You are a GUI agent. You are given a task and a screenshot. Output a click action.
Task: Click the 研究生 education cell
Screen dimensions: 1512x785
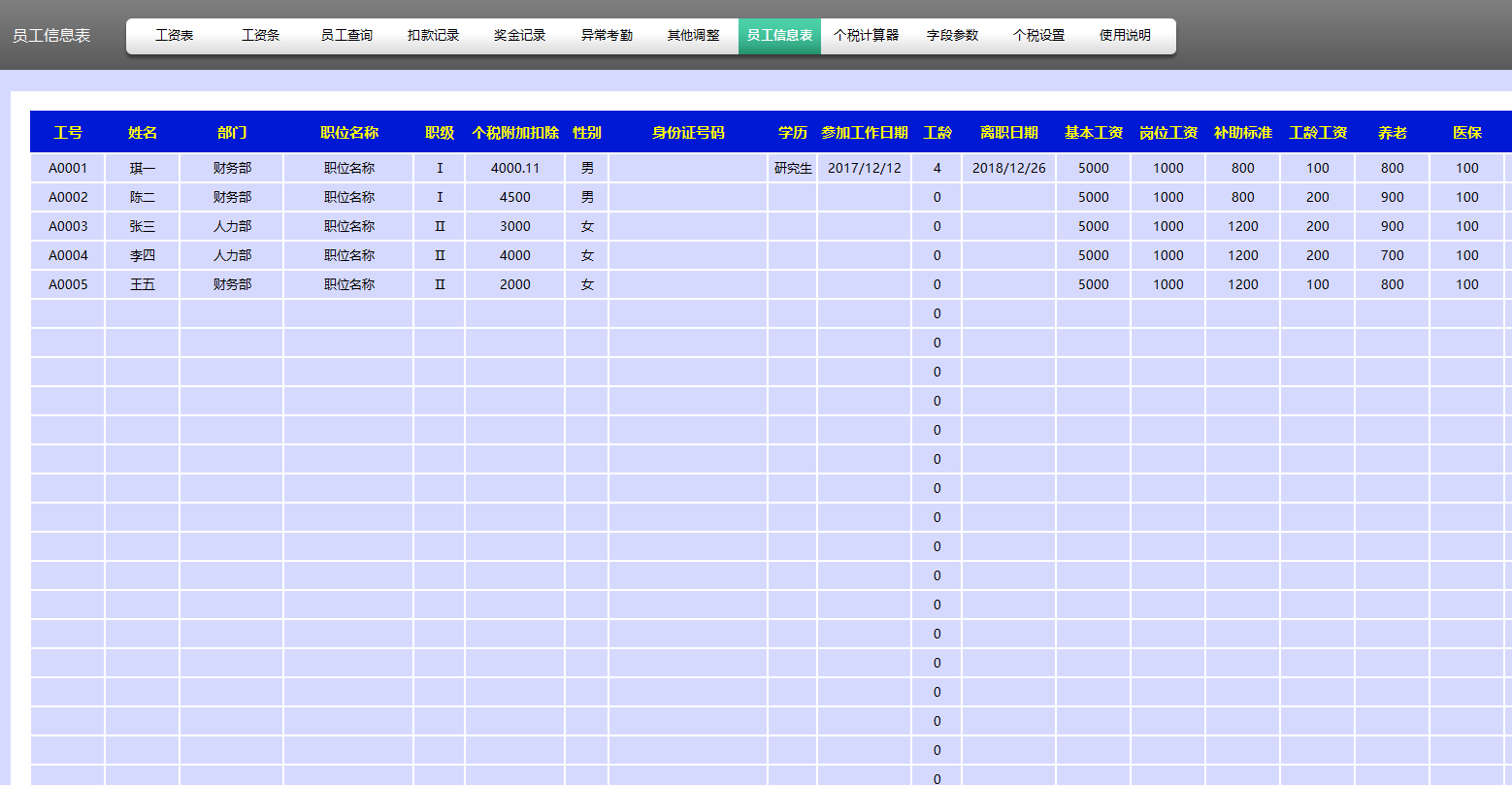click(x=793, y=168)
